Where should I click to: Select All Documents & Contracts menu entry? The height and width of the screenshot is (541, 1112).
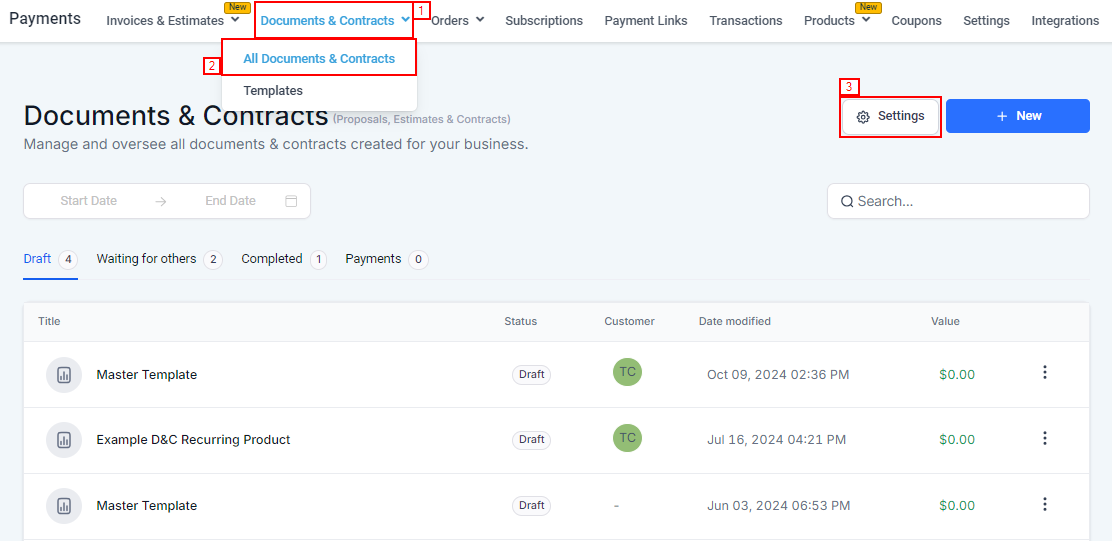[x=319, y=59]
